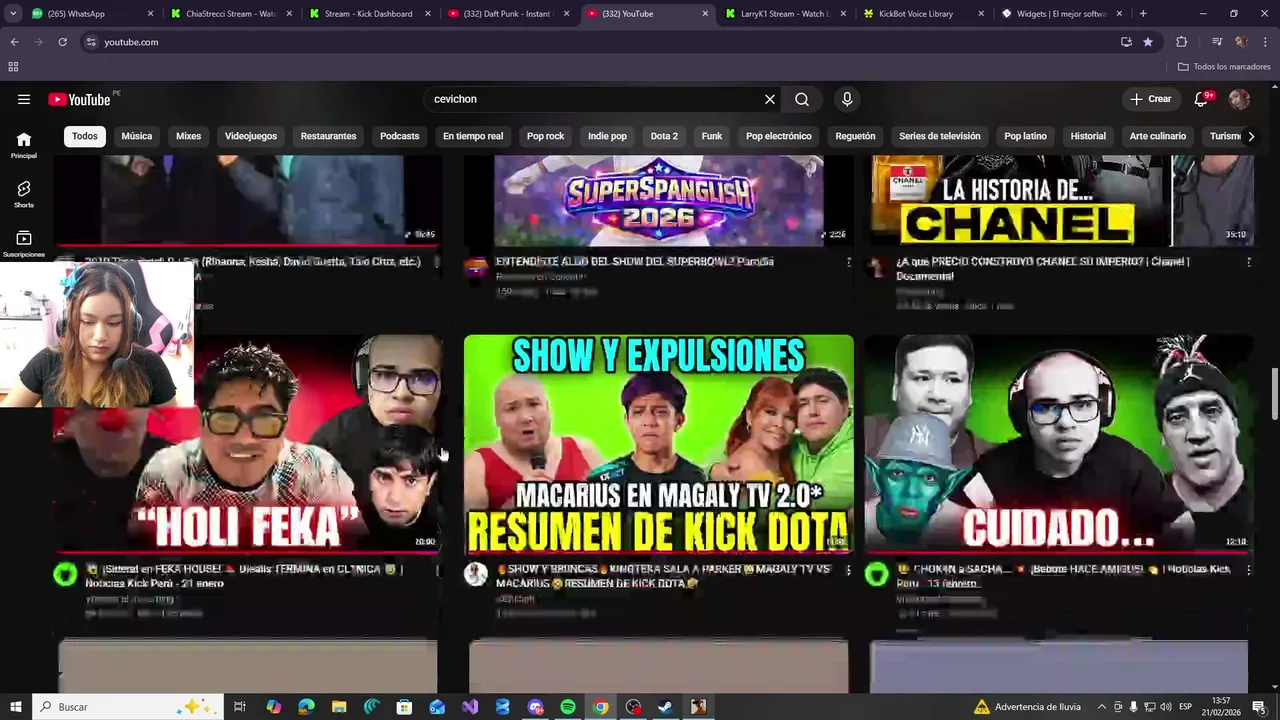This screenshot has height=720, width=1280.
Task: Switch to the LarryK1 Stream tab
Action: pos(786,14)
